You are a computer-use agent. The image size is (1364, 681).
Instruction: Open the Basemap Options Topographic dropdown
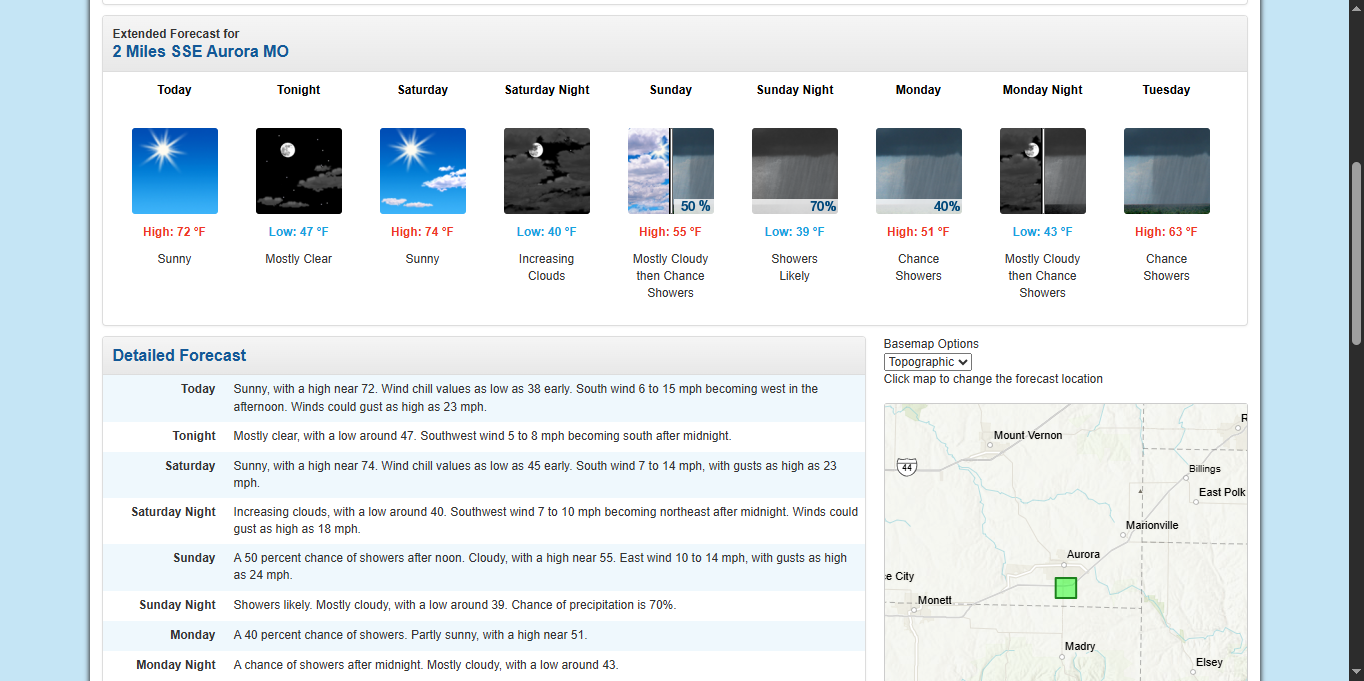(x=927, y=362)
